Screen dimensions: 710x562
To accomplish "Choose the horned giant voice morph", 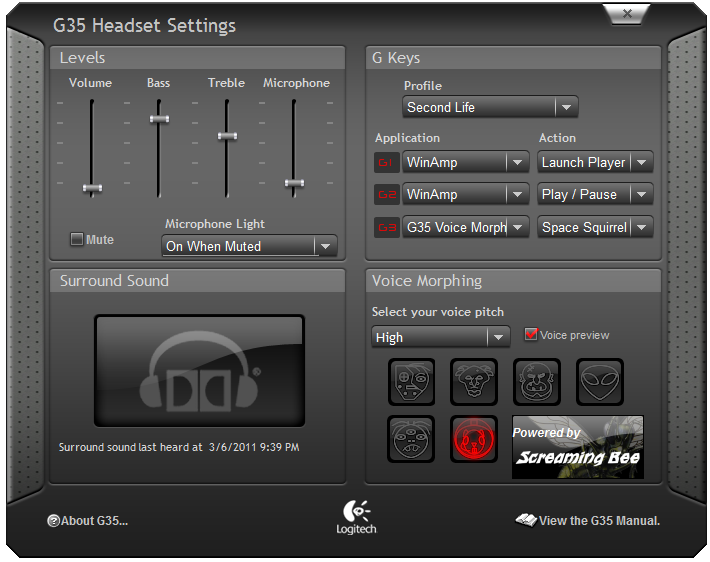I will (x=474, y=382).
